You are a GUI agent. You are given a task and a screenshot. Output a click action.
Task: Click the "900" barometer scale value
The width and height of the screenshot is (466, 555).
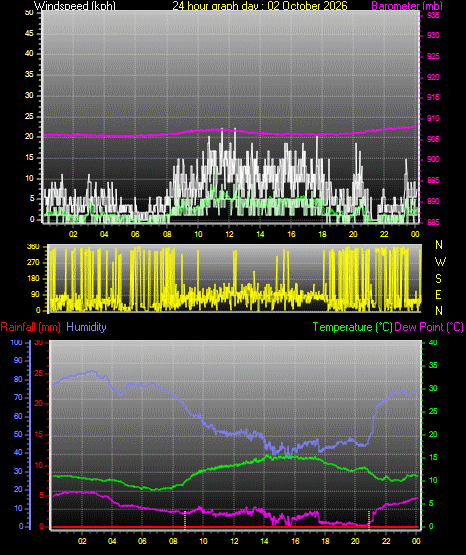[x=433, y=159]
